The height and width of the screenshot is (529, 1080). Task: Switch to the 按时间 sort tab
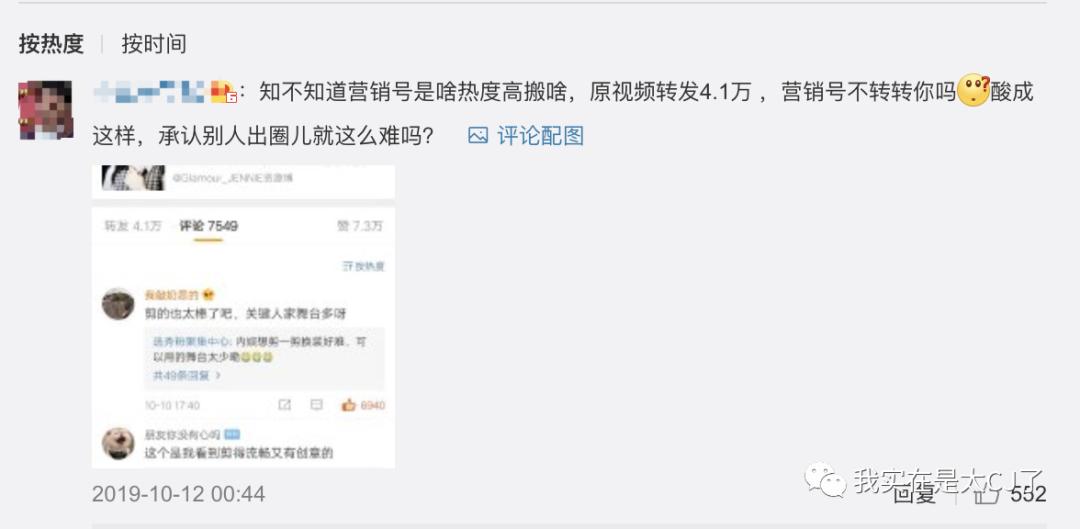pos(154,44)
